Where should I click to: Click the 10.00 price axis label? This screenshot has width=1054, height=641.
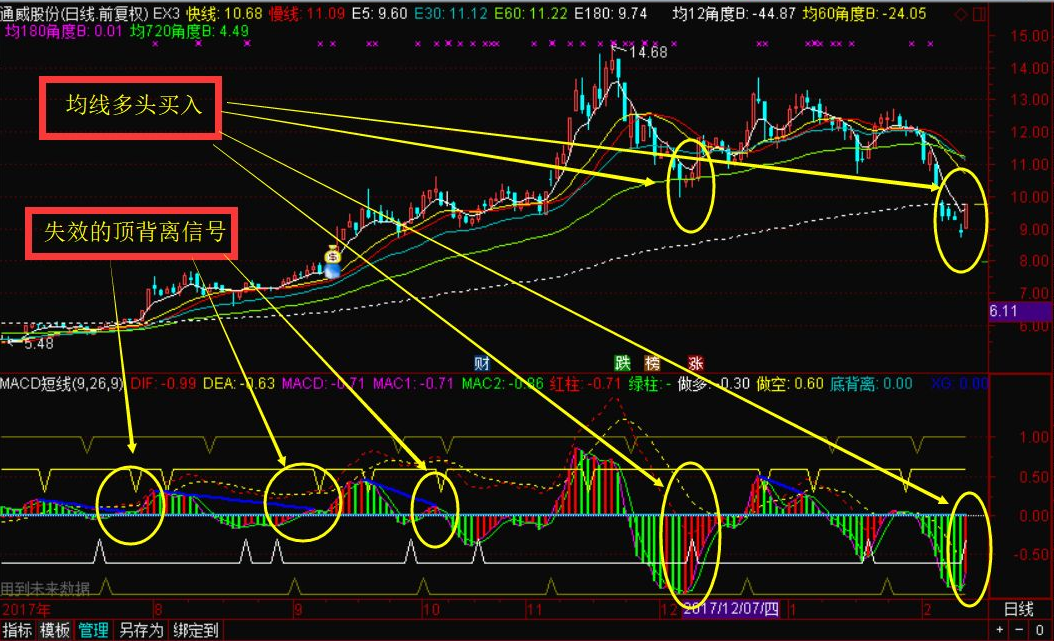1030,197
